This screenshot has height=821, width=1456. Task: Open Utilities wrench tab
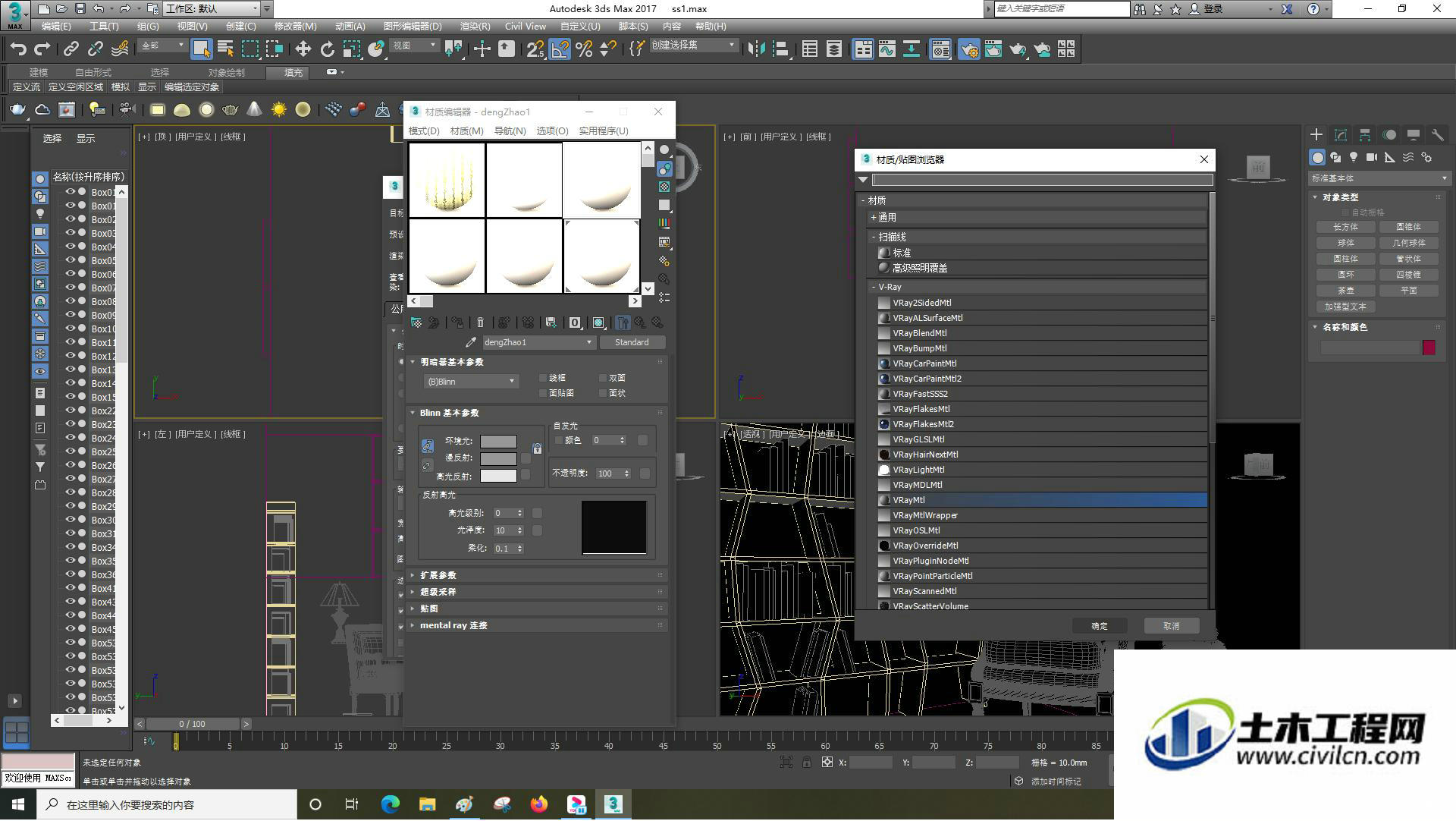1438,135
